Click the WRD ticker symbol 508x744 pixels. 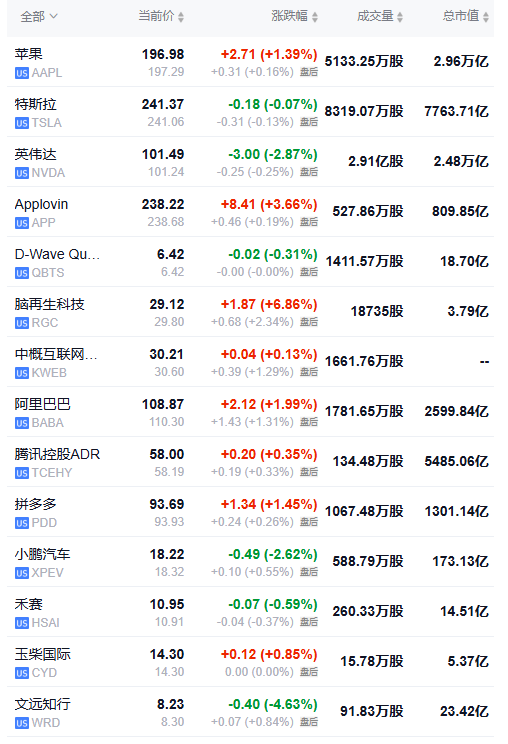(x=46, y=723)
